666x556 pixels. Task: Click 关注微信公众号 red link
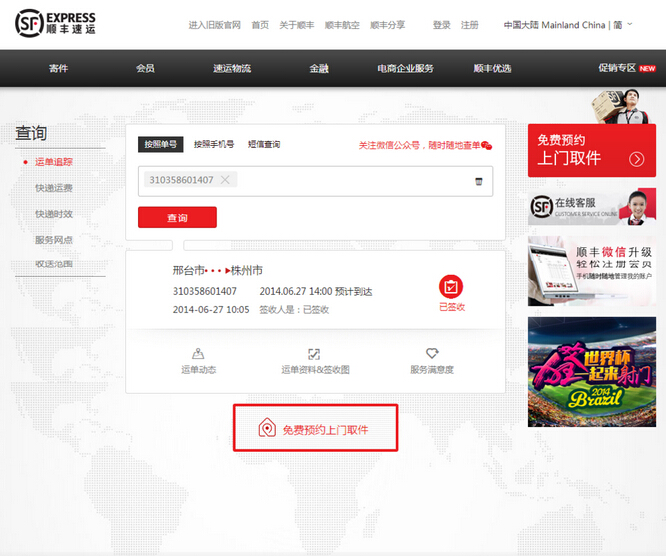point(419,146)
